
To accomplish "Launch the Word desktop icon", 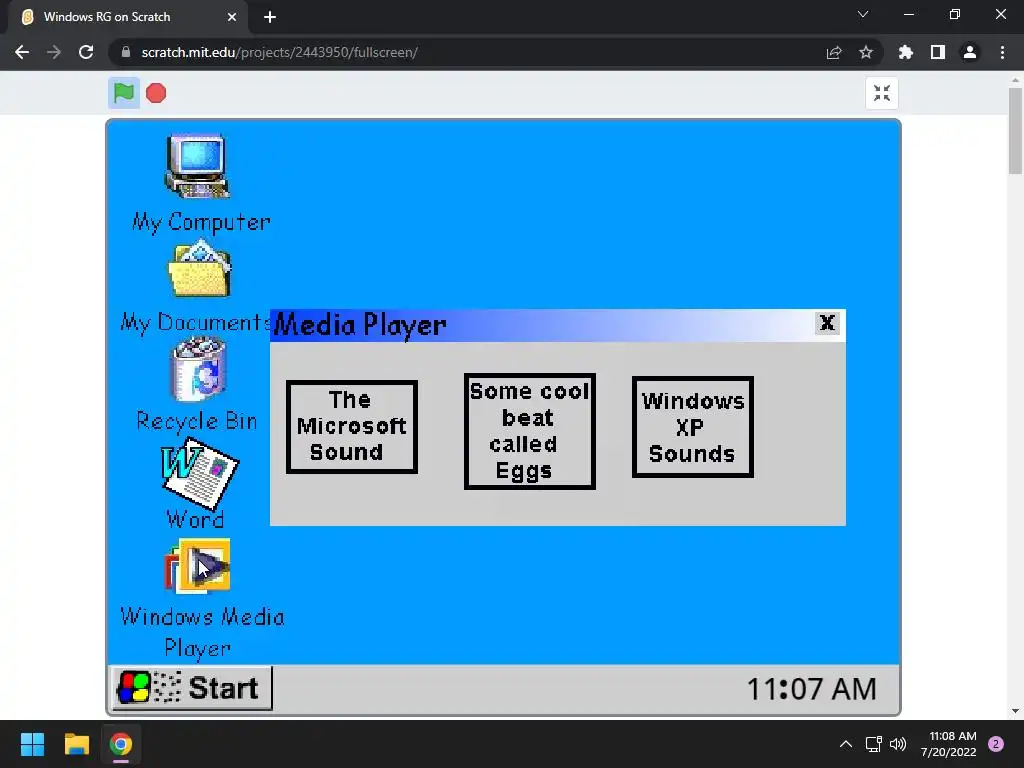I will coord(199,473).
